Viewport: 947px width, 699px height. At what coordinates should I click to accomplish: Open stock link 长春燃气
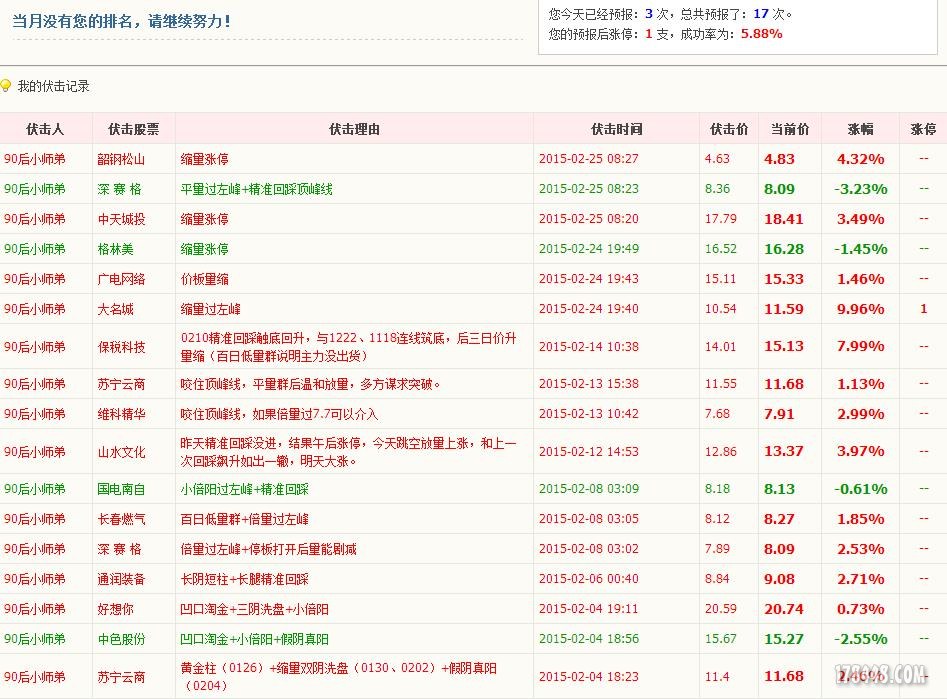tap(121, 519)
